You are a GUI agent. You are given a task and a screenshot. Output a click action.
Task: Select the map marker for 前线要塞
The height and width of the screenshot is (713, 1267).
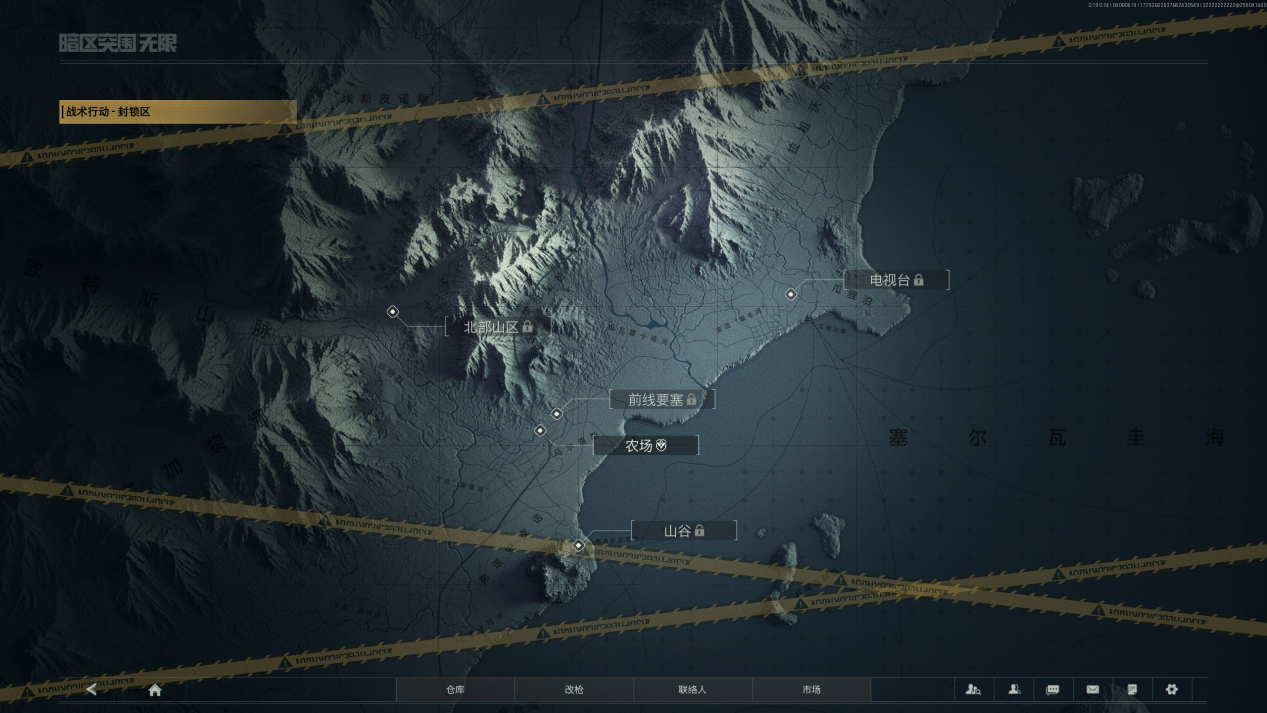(x=557, y=414)
